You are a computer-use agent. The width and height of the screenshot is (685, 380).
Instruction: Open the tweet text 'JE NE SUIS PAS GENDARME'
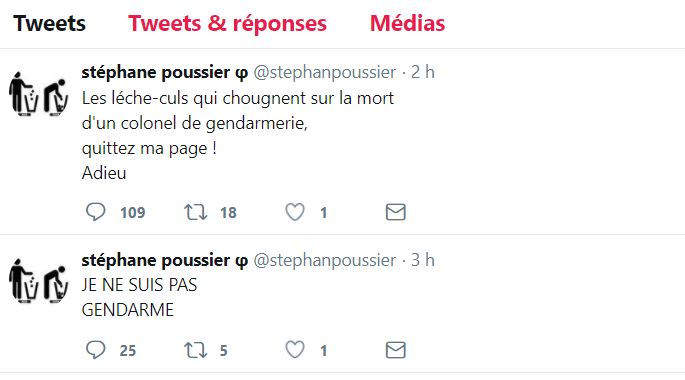[x=139, y=297]
